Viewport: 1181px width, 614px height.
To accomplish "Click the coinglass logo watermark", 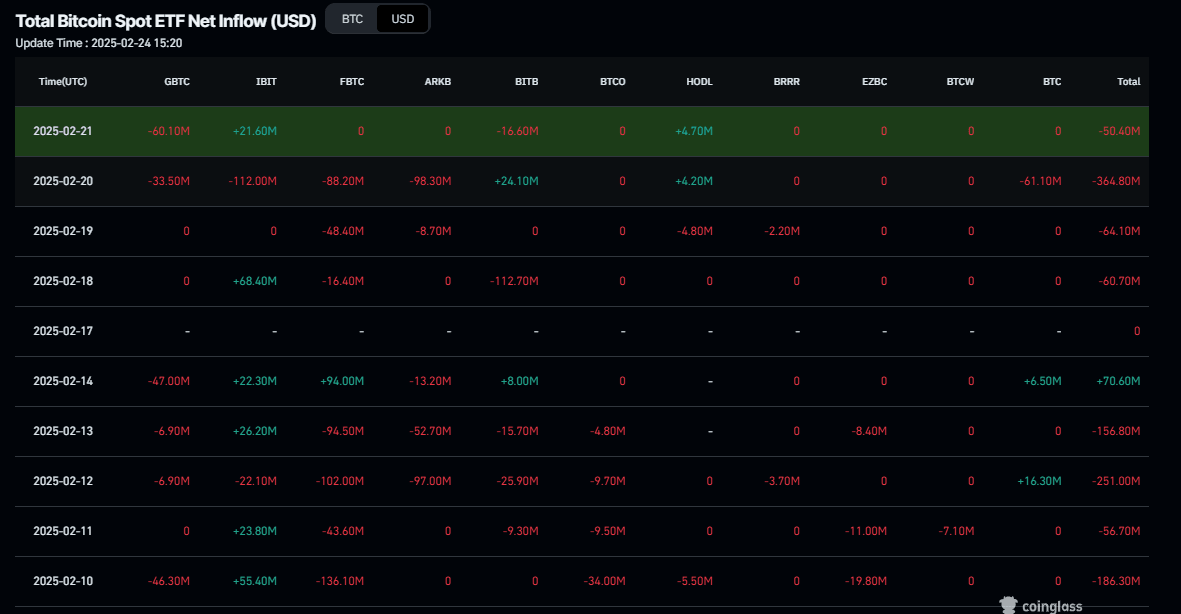I will 1047,604.
